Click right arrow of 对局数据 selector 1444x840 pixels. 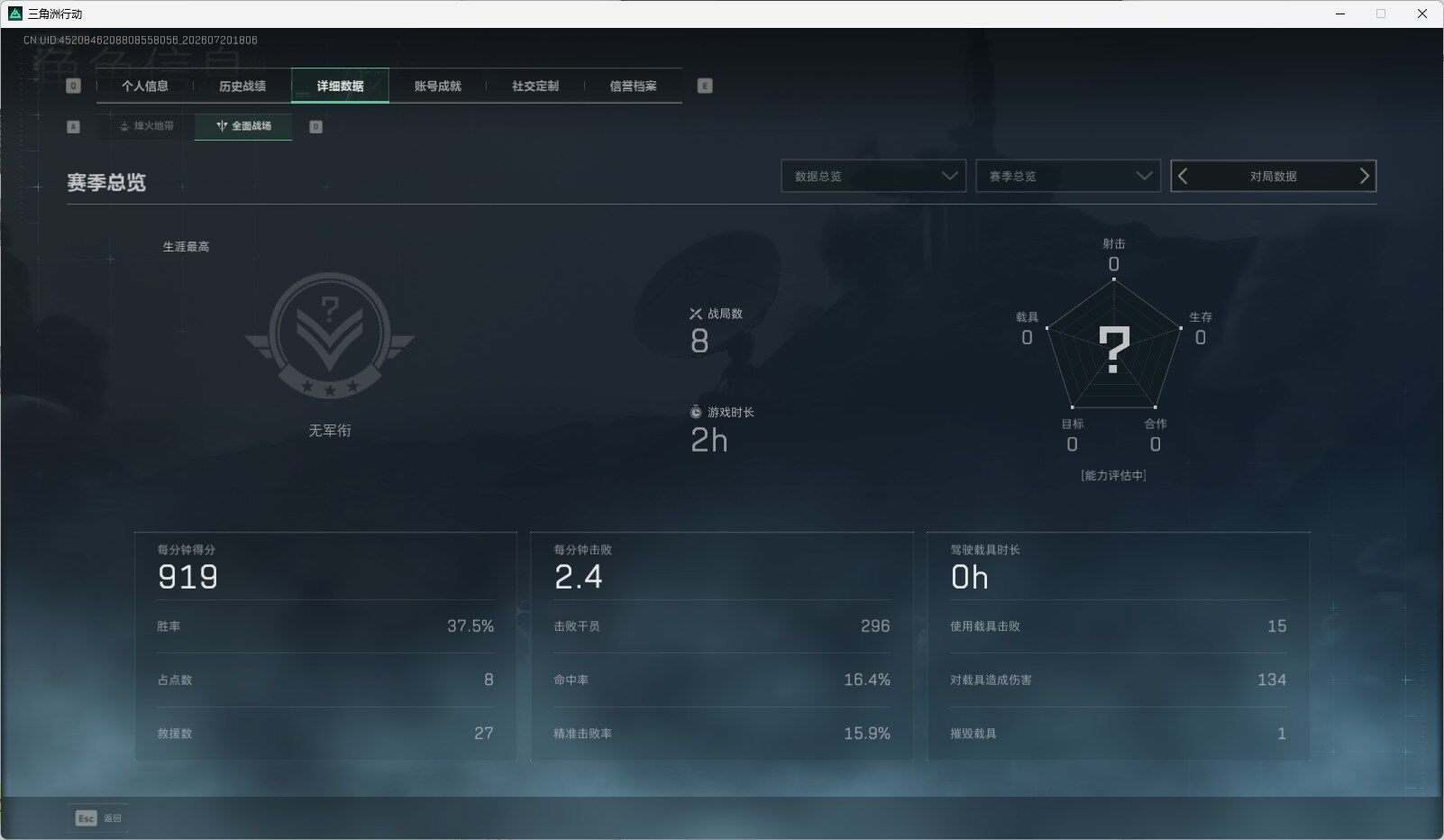(x=1364, y=177)
